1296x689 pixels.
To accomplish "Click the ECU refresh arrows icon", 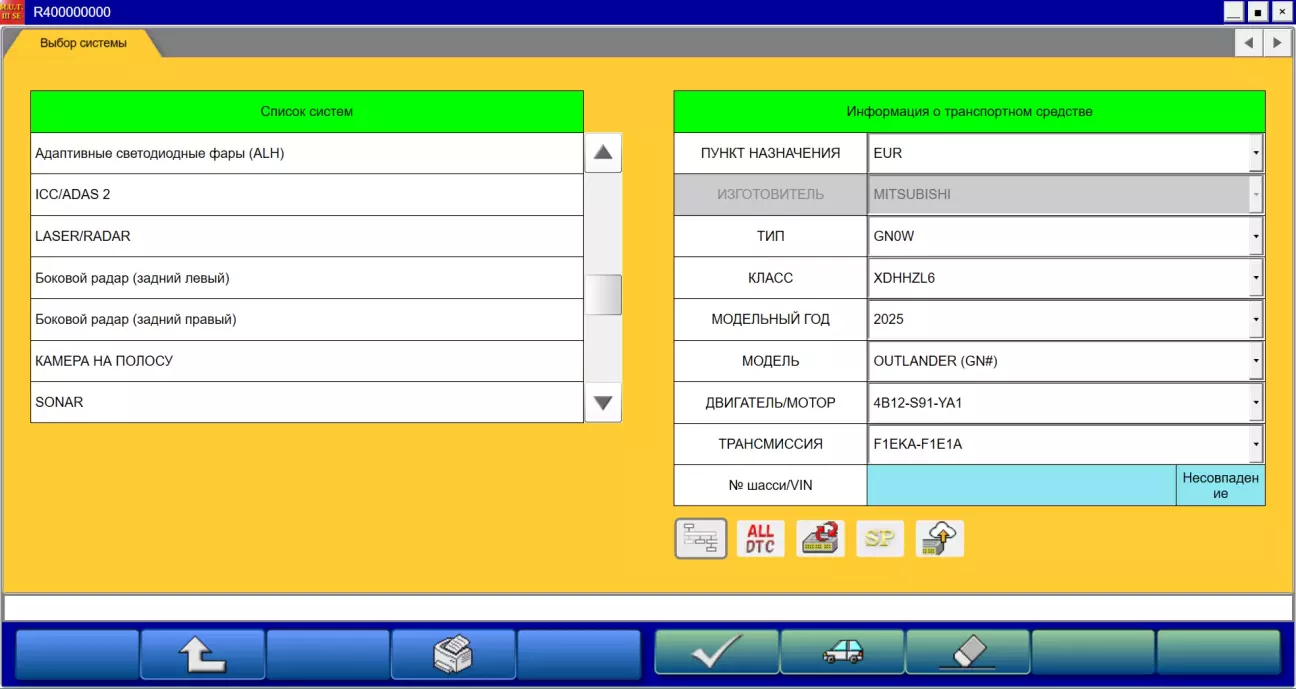I will tap(820, 539).
